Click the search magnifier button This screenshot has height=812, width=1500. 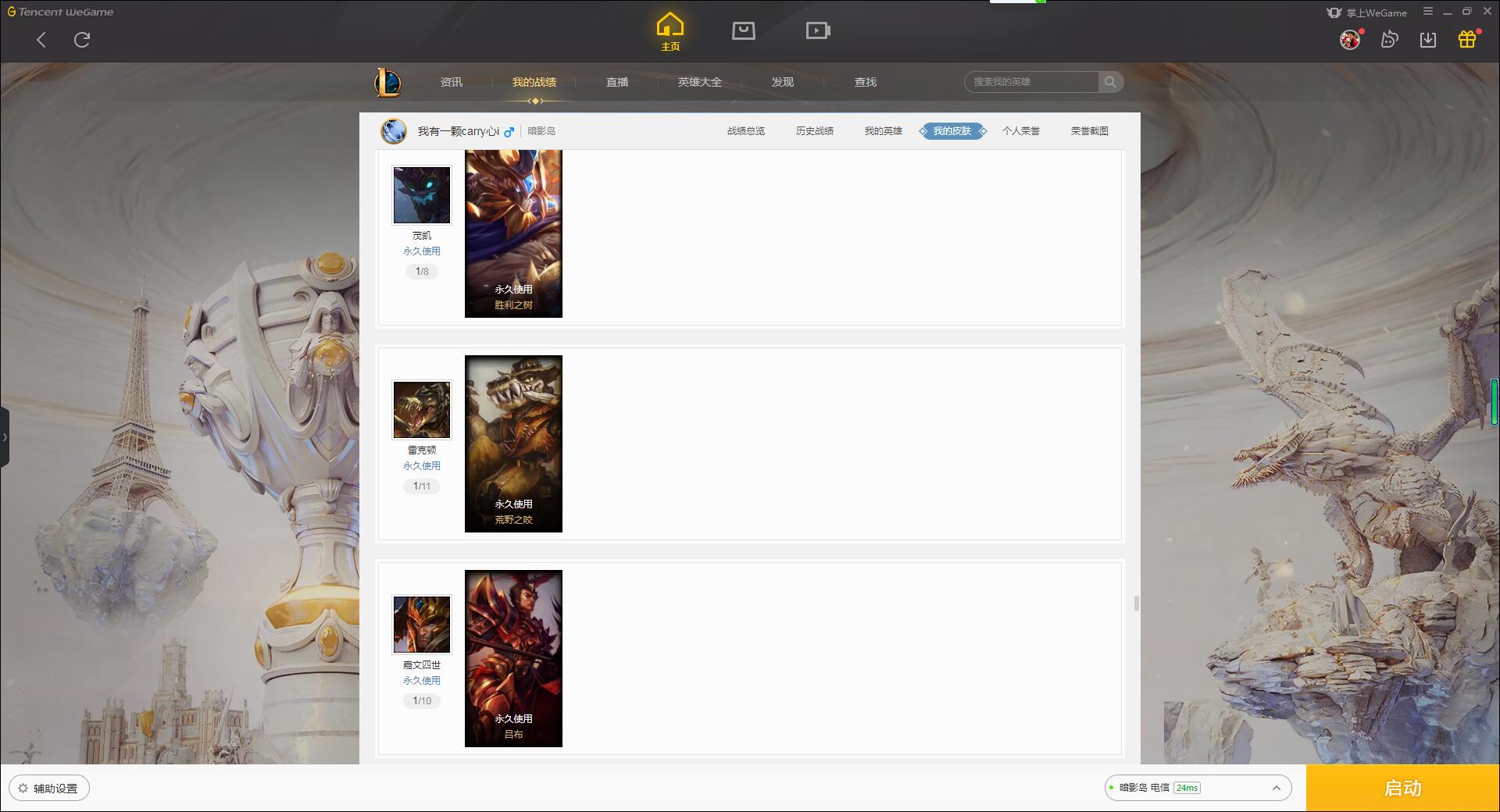click(x=1110, y=82)
